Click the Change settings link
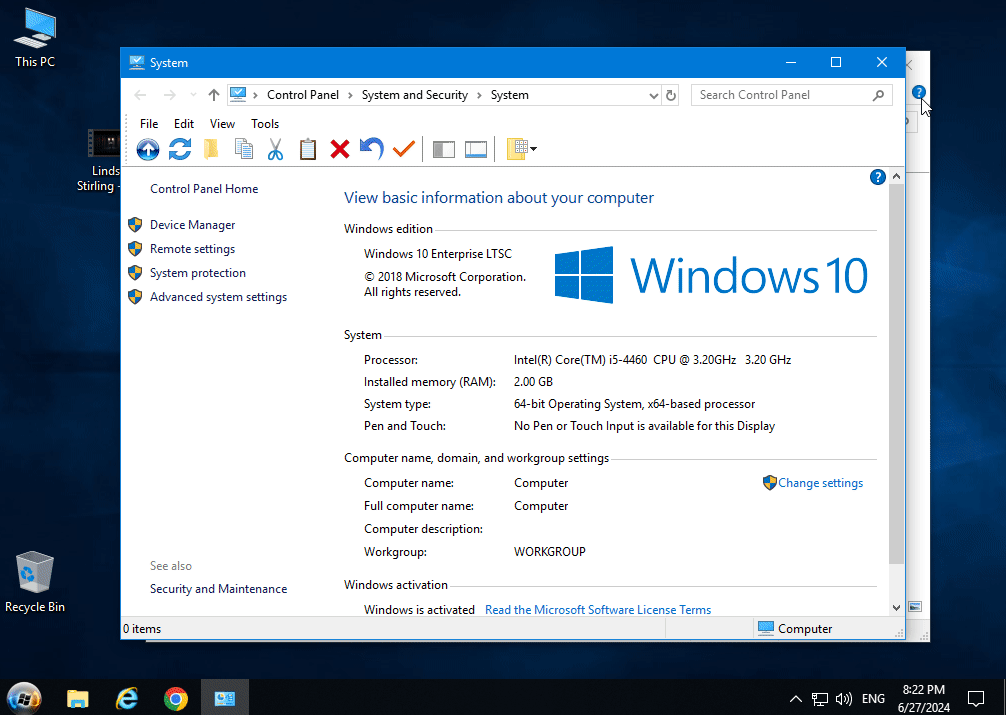 tap(820, 483)
